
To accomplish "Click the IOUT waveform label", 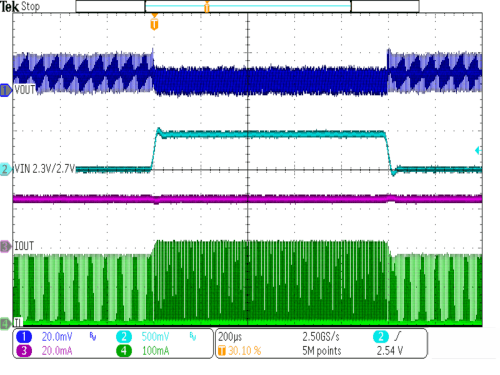I will point(24,246).
